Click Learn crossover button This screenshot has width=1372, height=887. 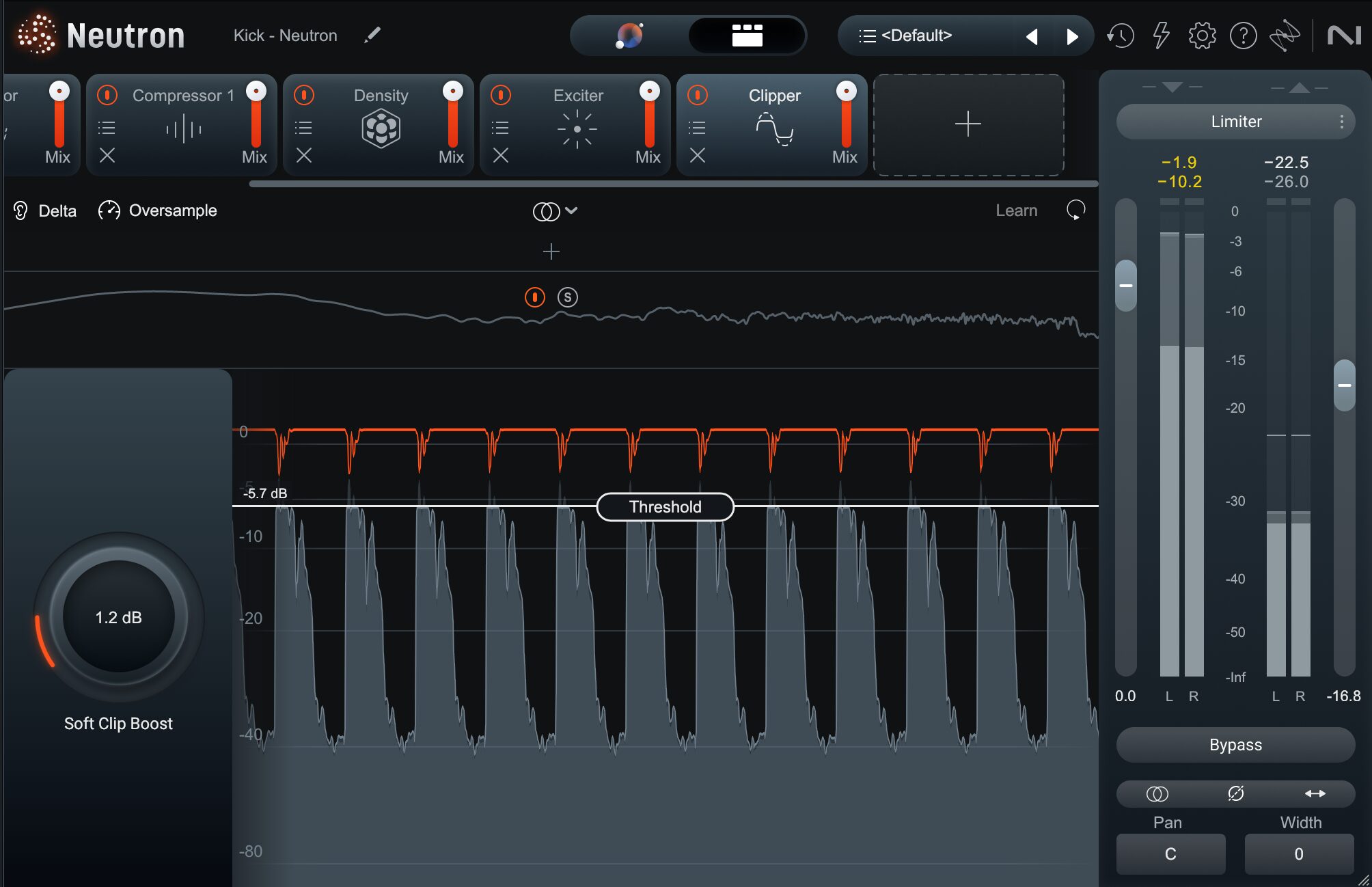click(1016, 210)
